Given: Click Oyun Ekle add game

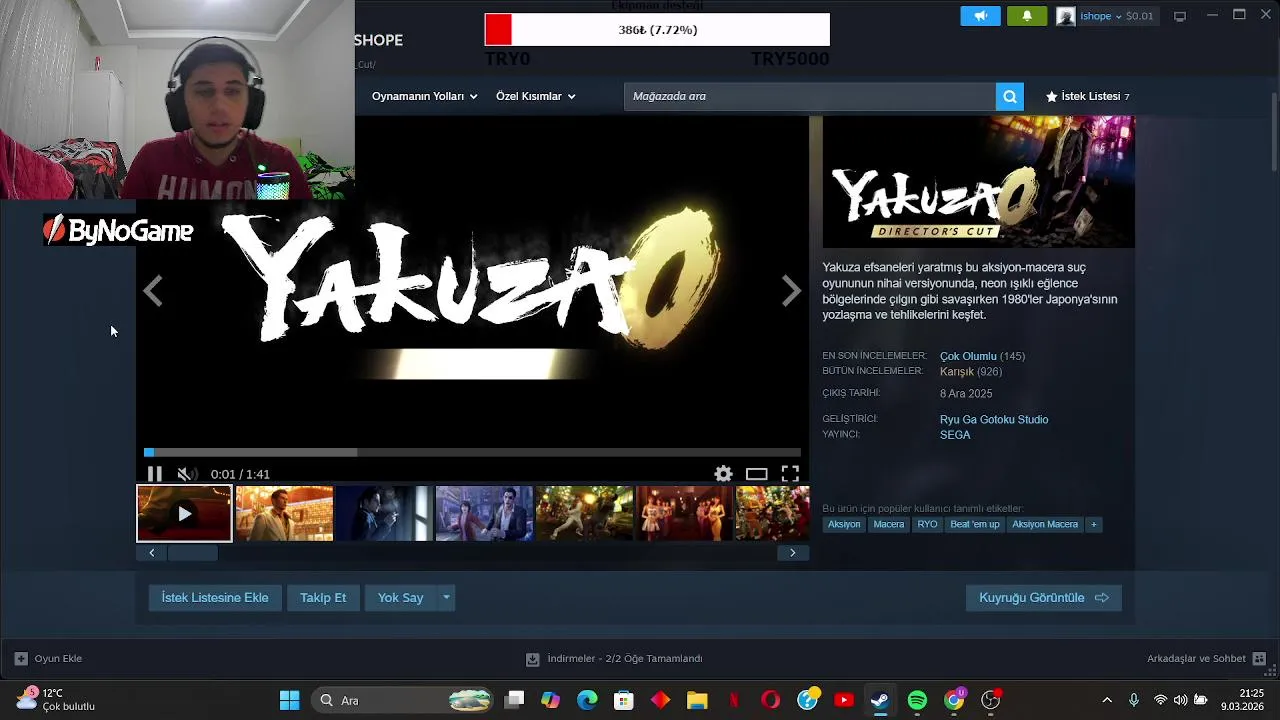Looking at the screenshot, I should (x=48, y=658).
